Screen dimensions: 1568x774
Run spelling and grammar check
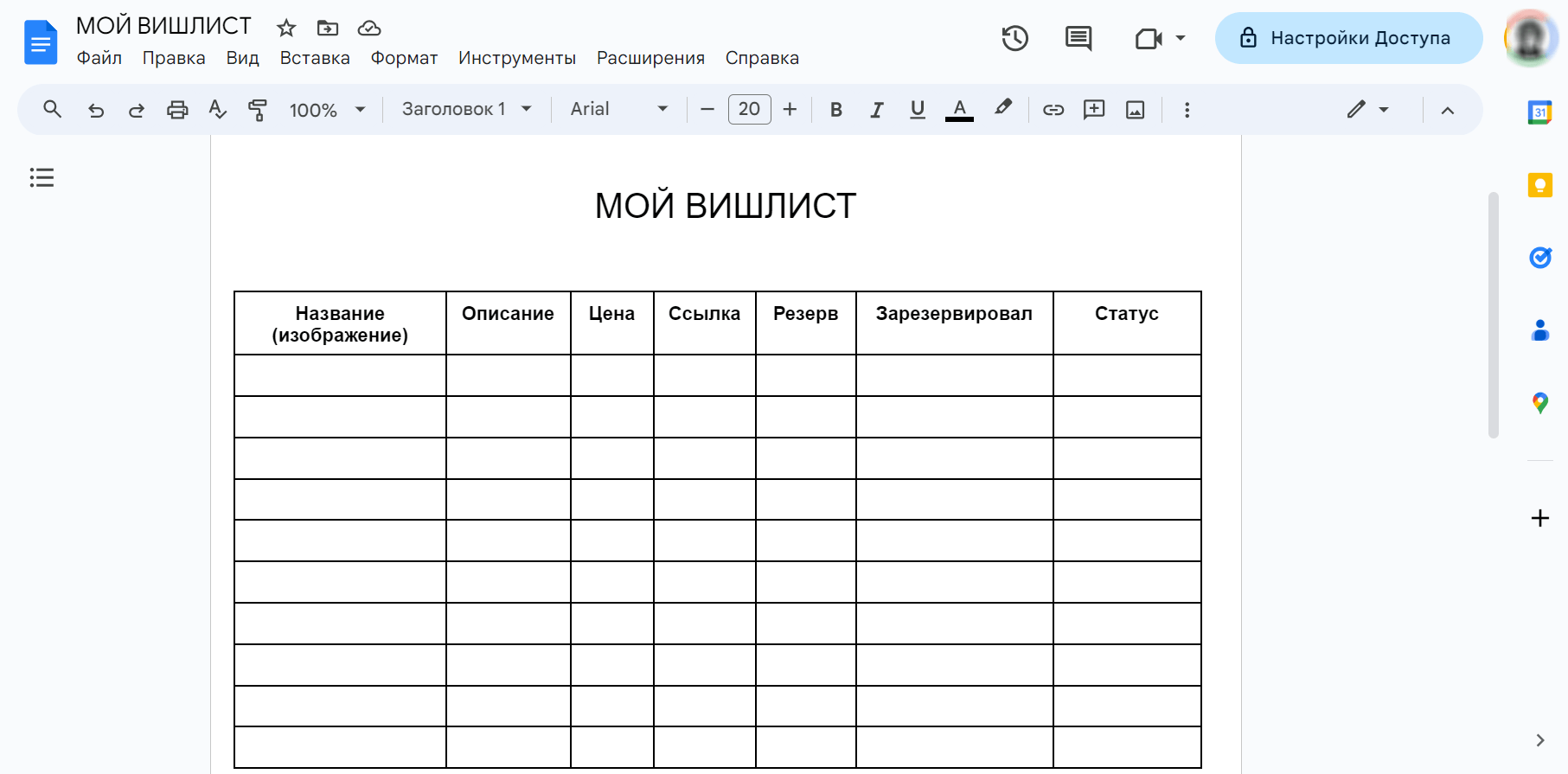click(x=218, y=110)
